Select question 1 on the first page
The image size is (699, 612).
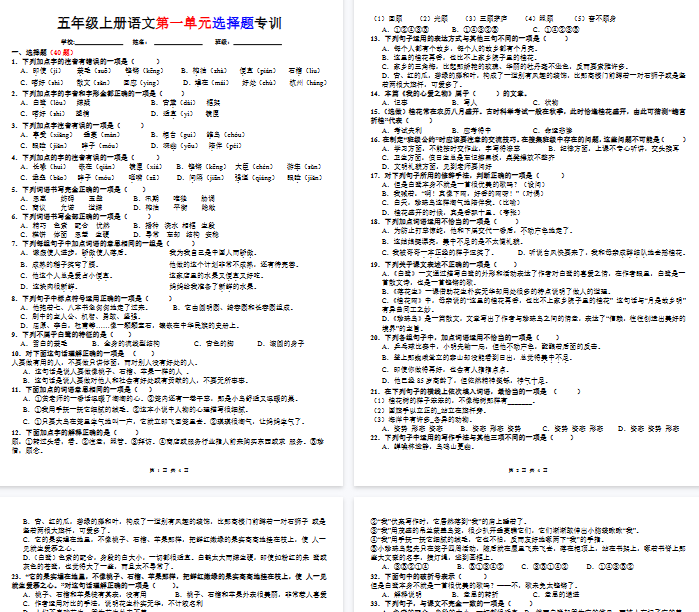pyautogui.click(x=80, y=60)
